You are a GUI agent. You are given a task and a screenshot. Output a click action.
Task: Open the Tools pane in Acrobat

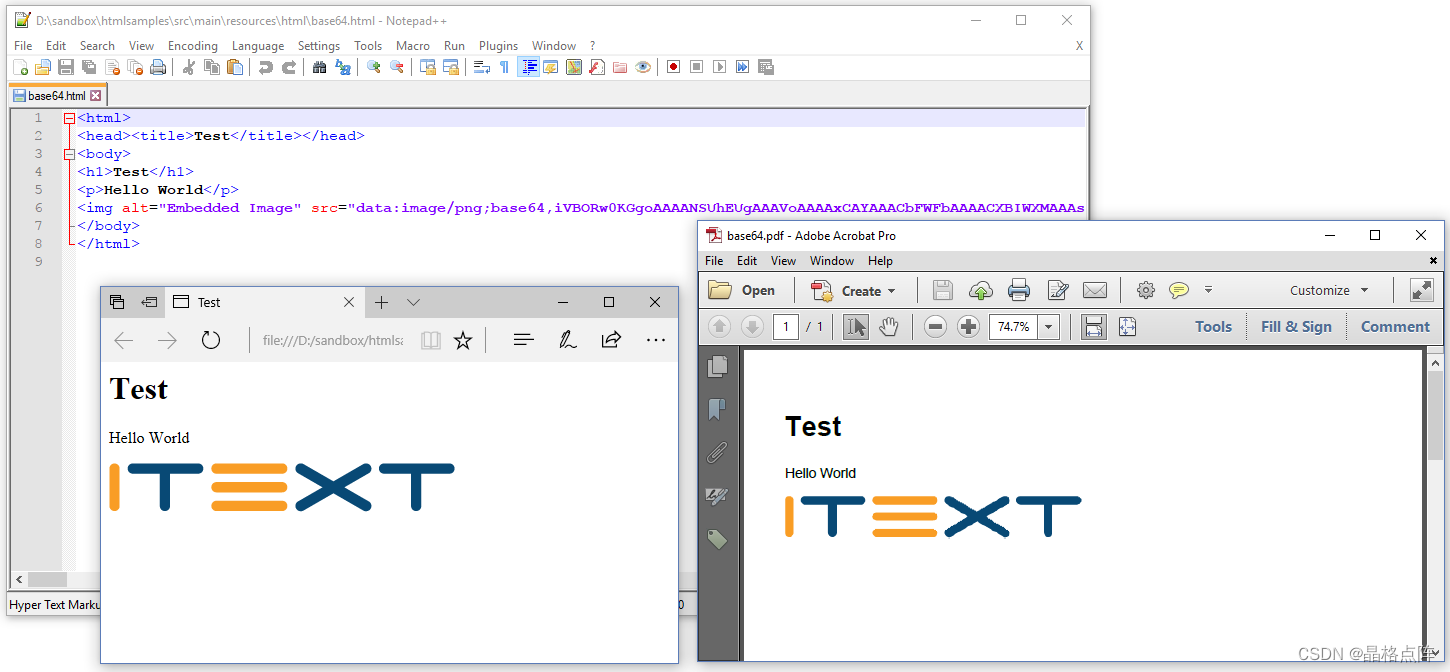[x=1213, y=327]
